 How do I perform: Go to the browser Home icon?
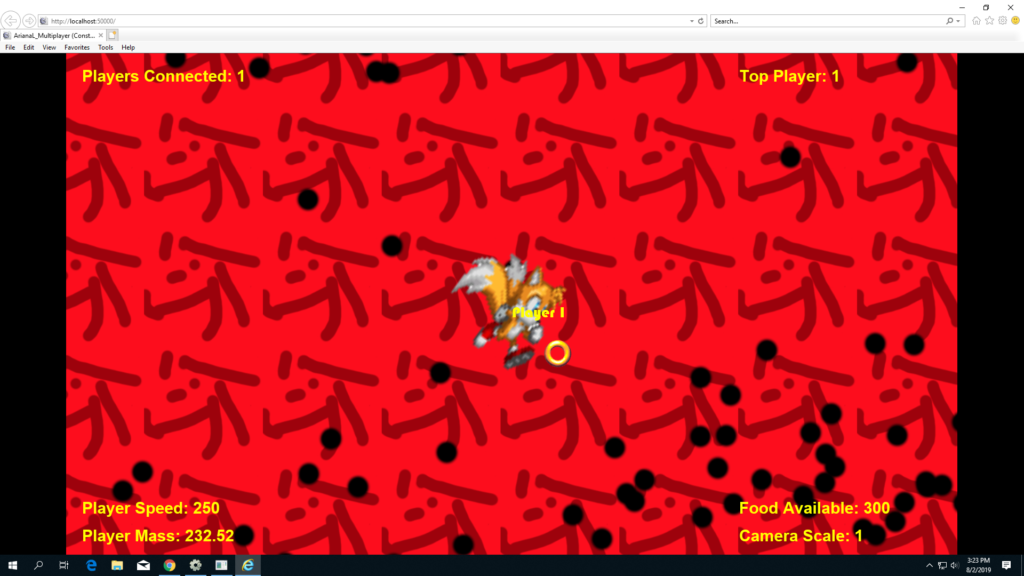tap(976, 21)
